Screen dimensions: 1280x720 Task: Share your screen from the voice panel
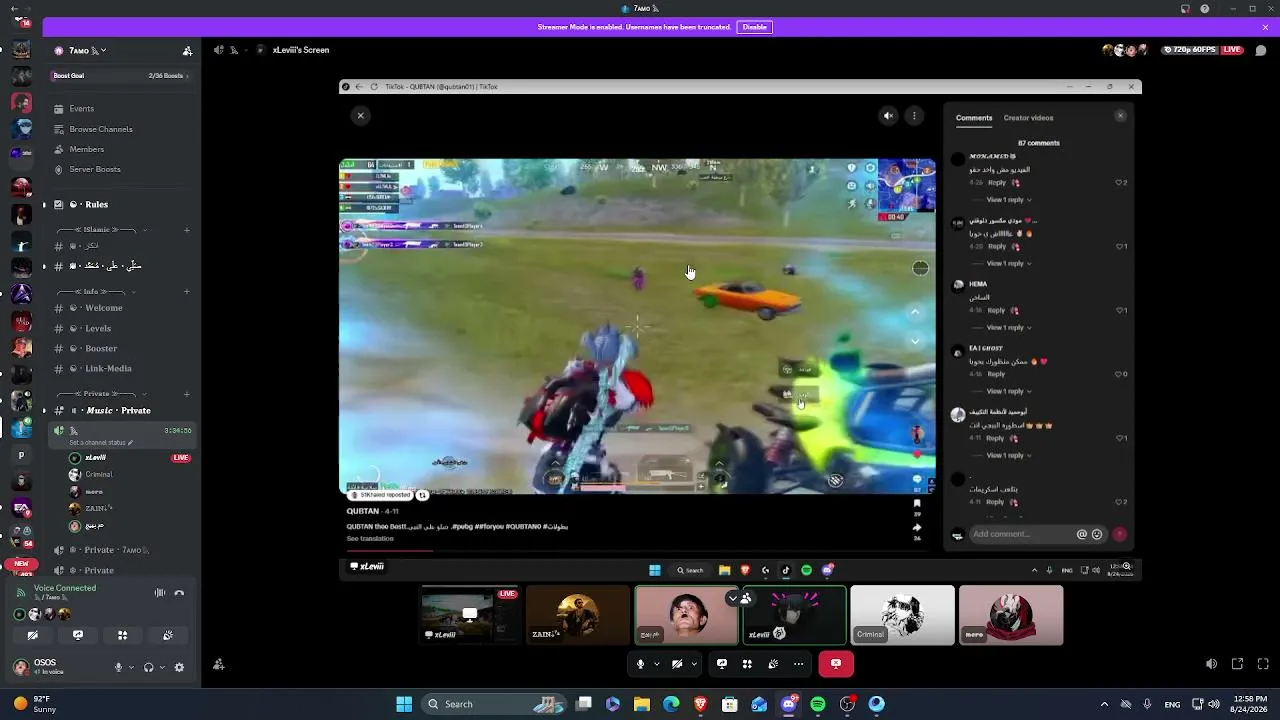pos(78,635)
